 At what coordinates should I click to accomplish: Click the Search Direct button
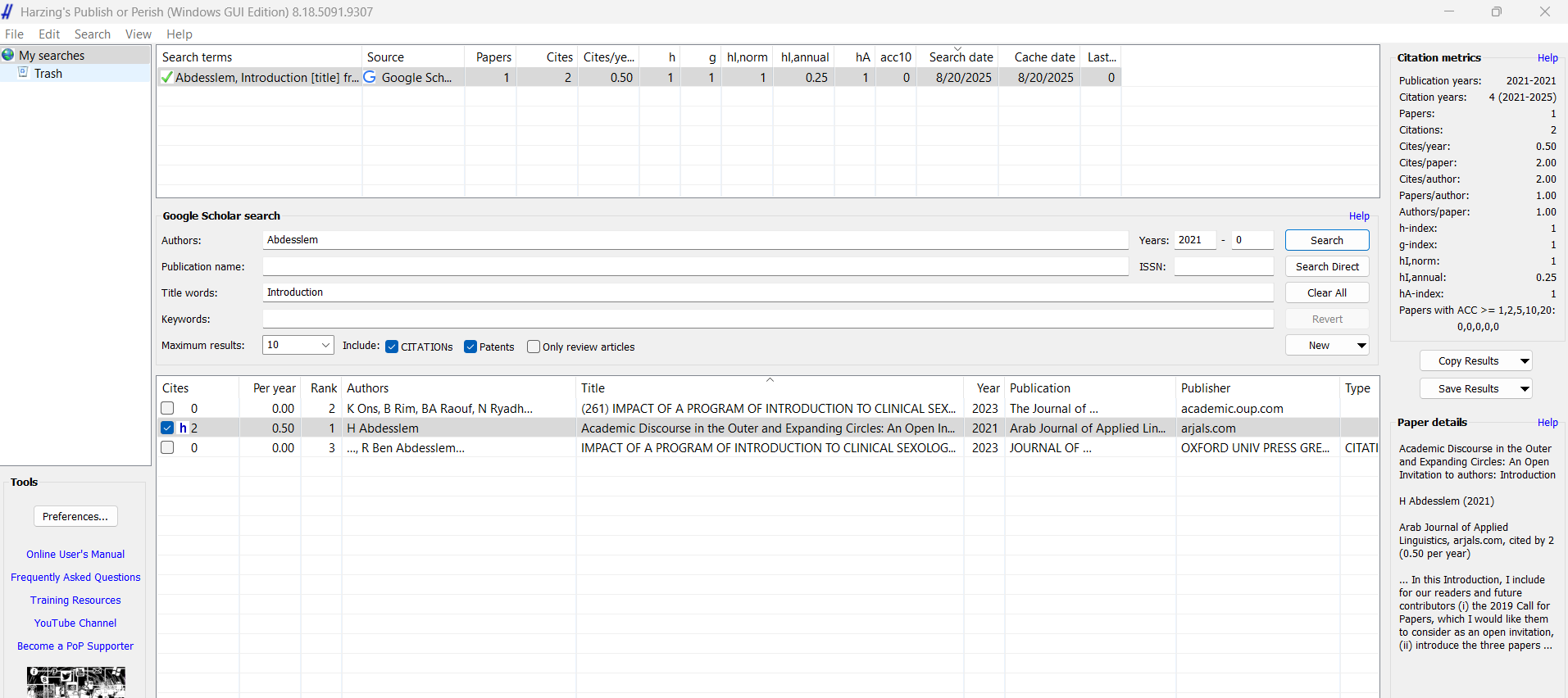pyautogui.click(x=1326, y=266)
